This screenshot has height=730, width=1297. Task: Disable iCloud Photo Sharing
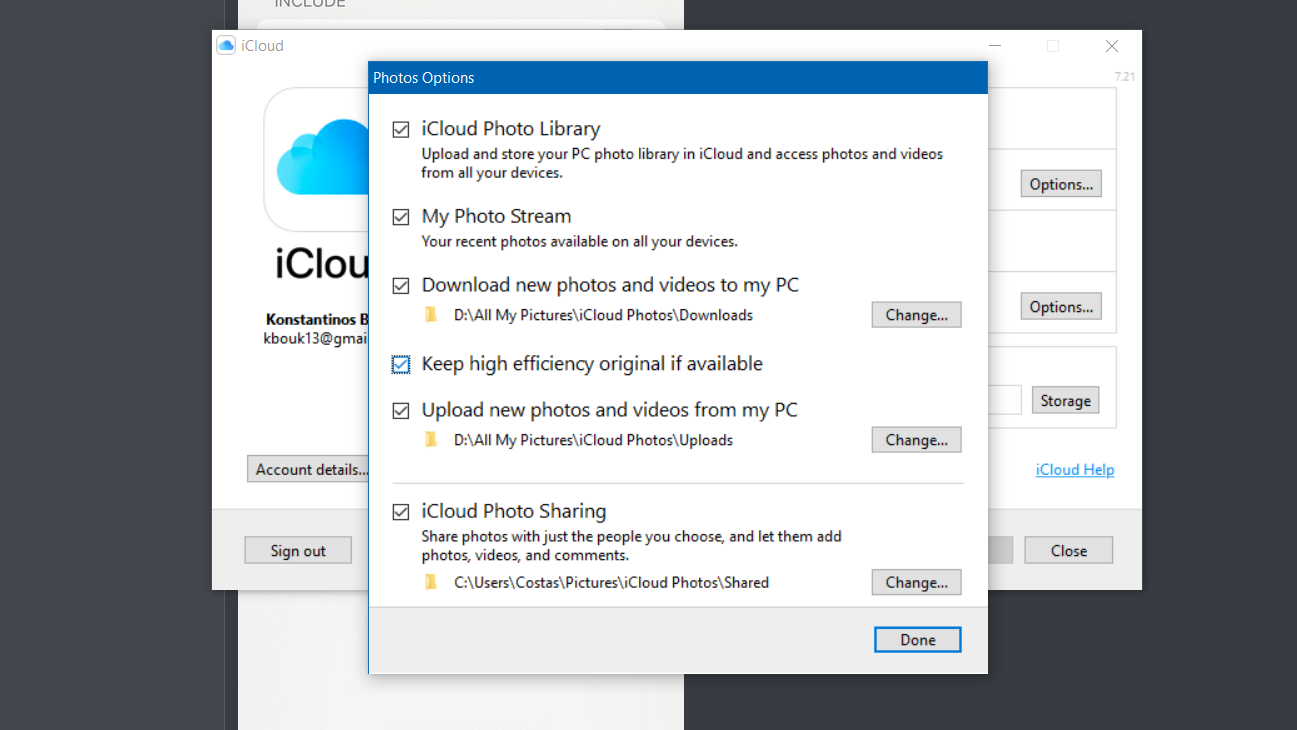[400, 511]
